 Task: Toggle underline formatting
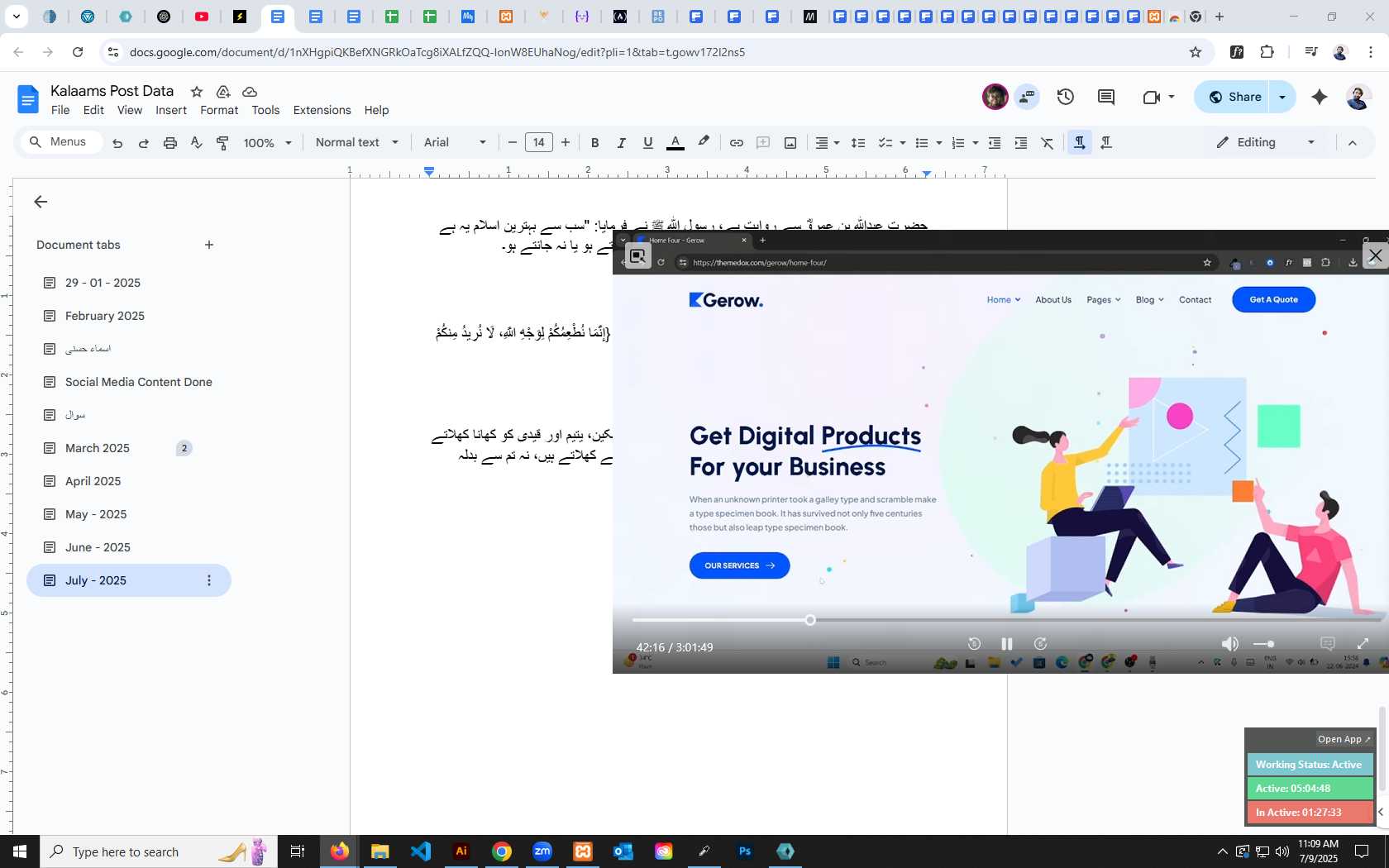[648, 143]
